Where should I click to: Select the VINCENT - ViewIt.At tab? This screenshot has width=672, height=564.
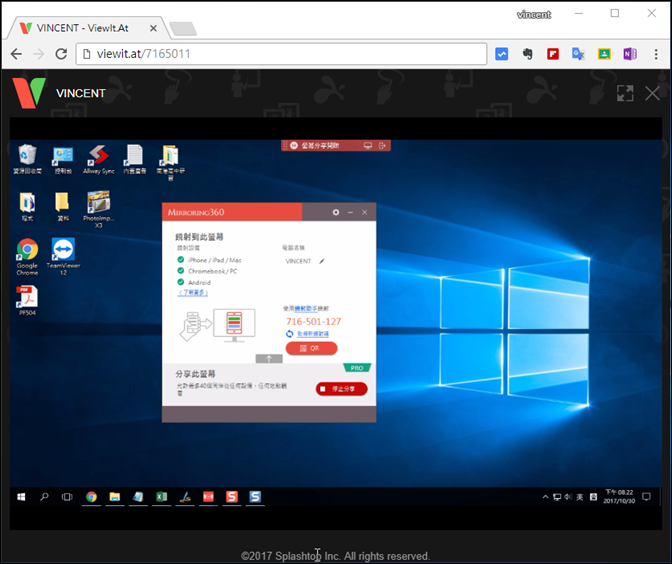click(88, 28)
